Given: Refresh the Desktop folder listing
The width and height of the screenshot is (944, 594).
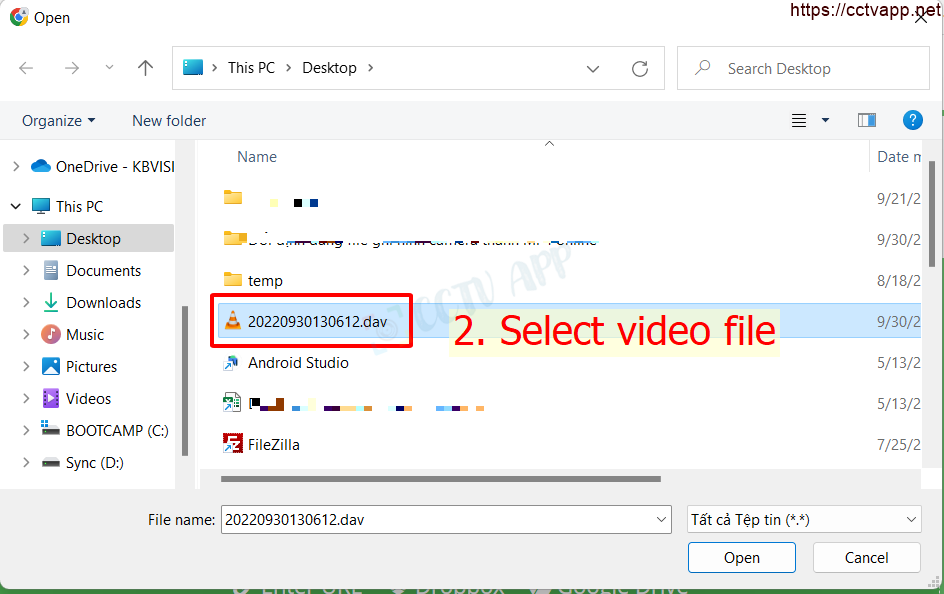Looking at the screenshot, I should (640, 68).
